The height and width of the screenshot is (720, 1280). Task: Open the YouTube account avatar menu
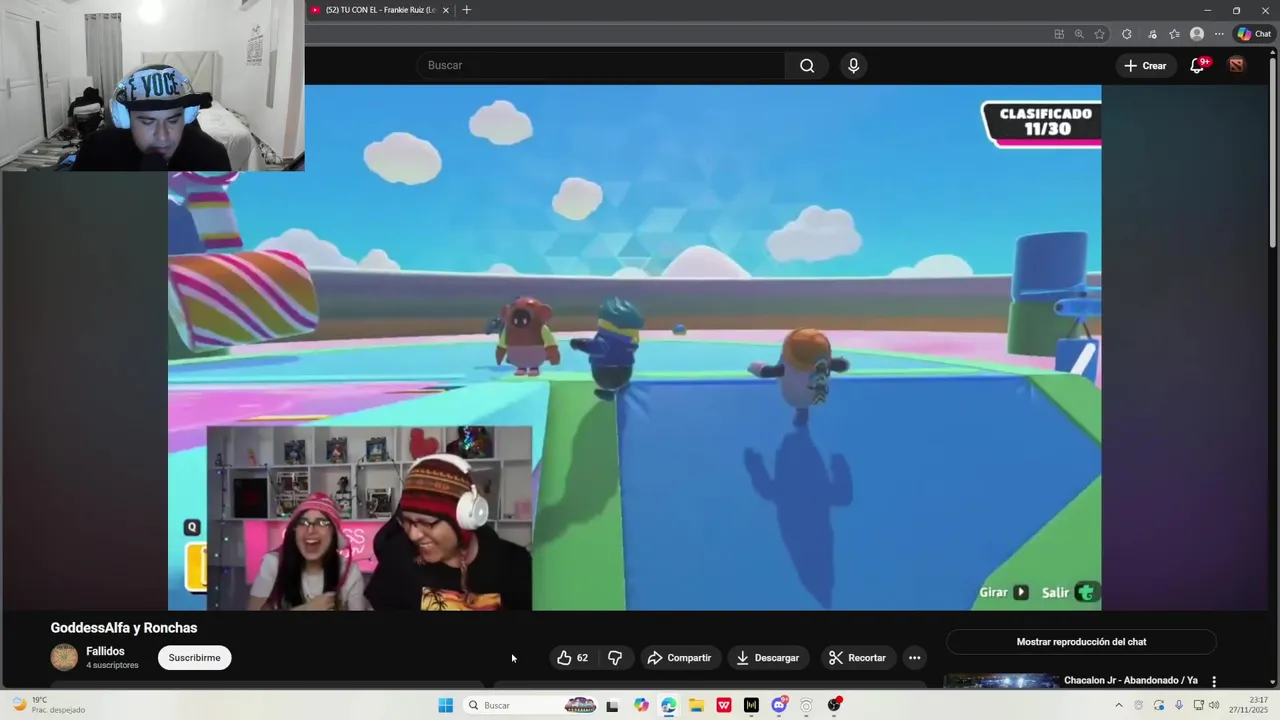click(x=1237, y=66)
